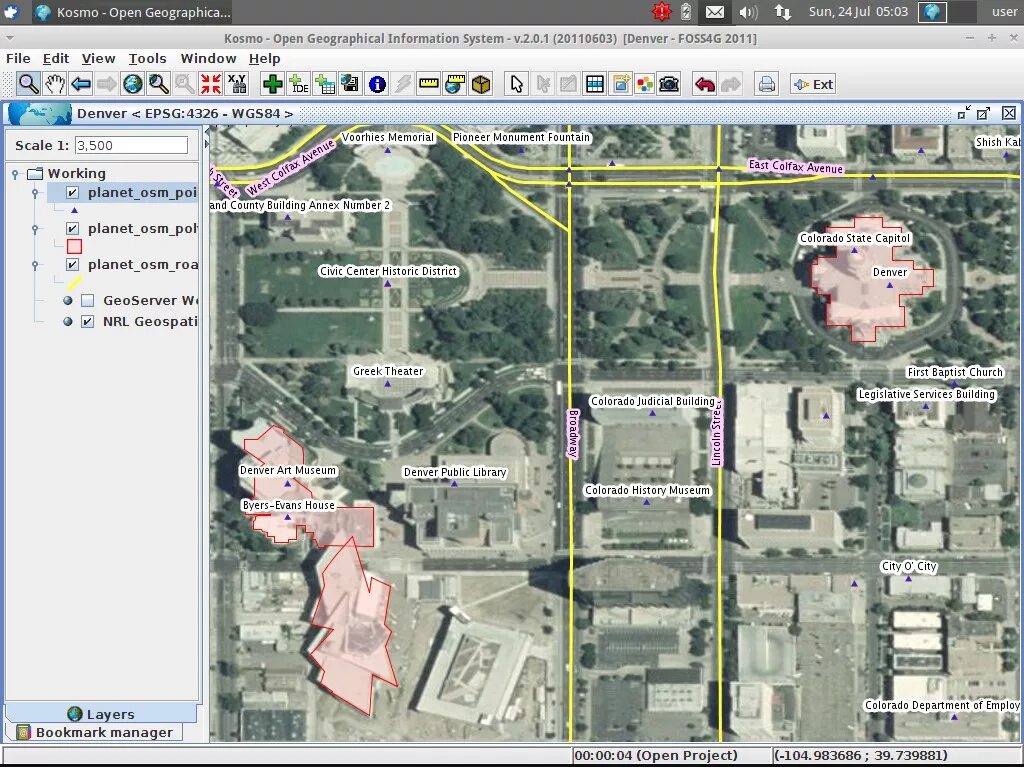Open the attribute table icon
Screen dimensions: 1024x767
[595, 84]
